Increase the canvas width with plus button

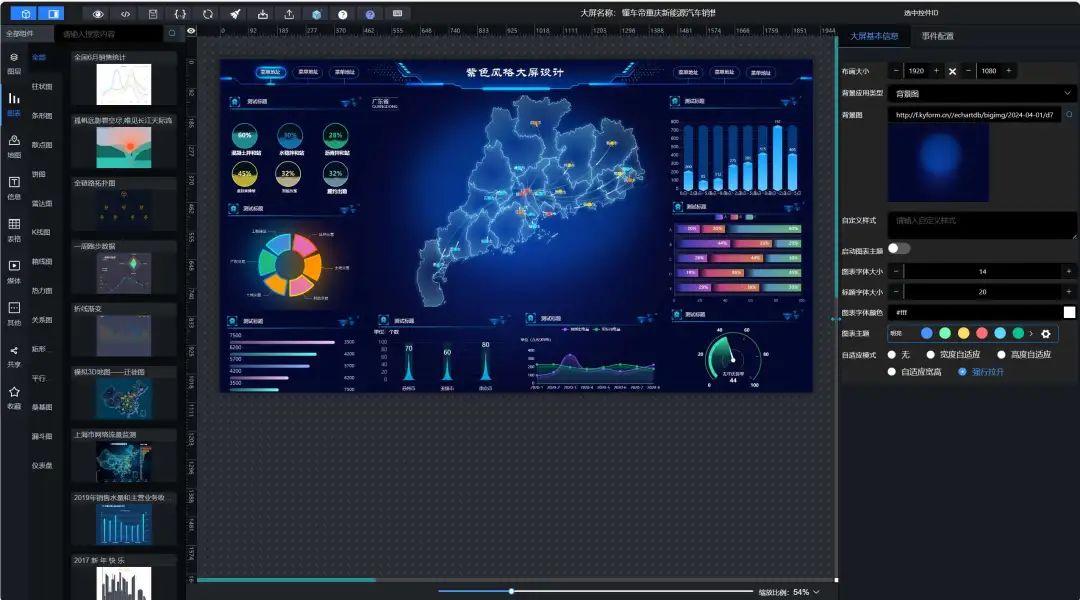pos(936,71)
